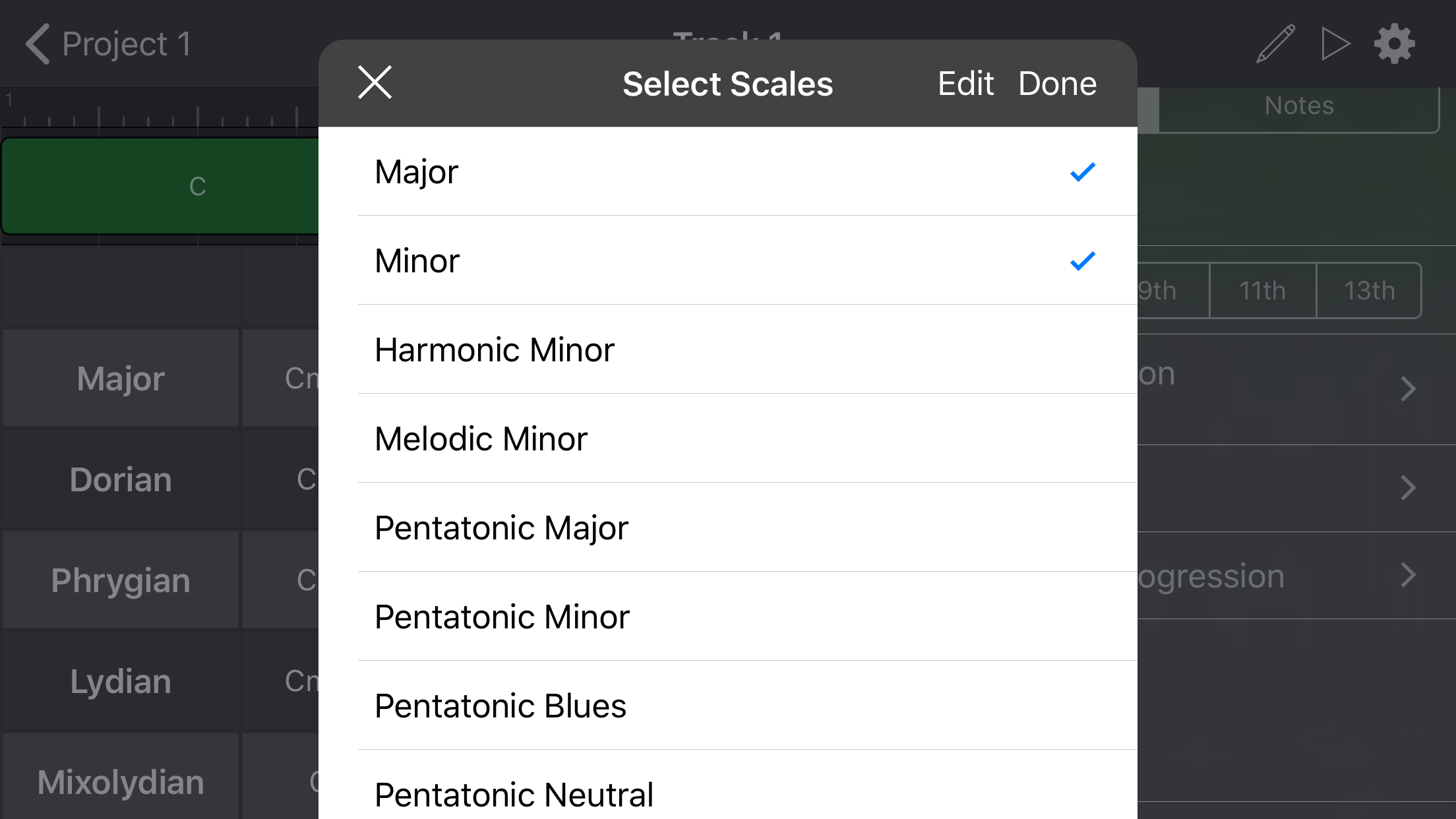Close the Select Scales dialog with the X
Image resolution: width=1456 pixels, height=819 pixels.
coord(374,83)
